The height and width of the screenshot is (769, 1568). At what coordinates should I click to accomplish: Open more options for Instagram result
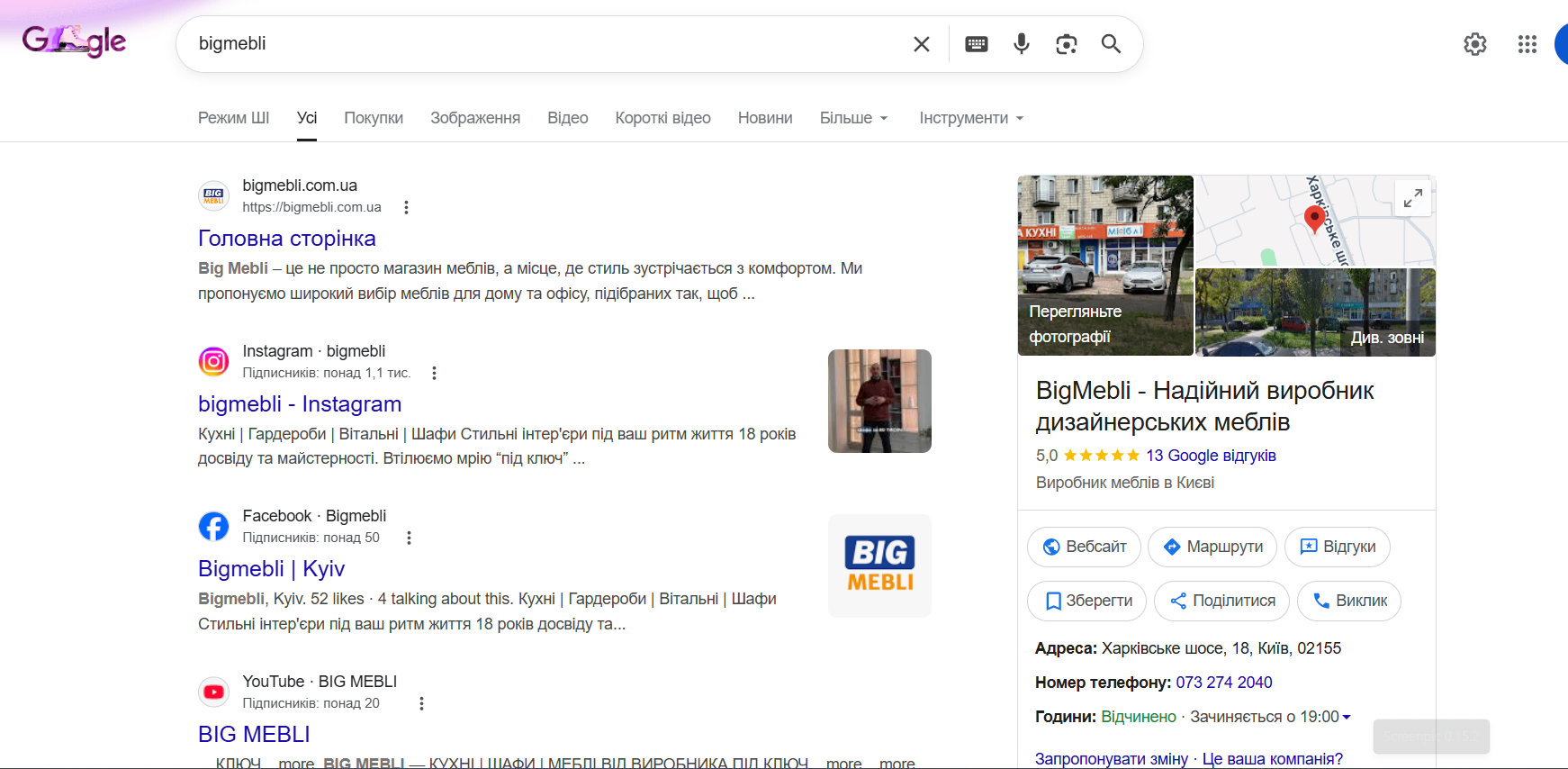click(x=435, y=373)
